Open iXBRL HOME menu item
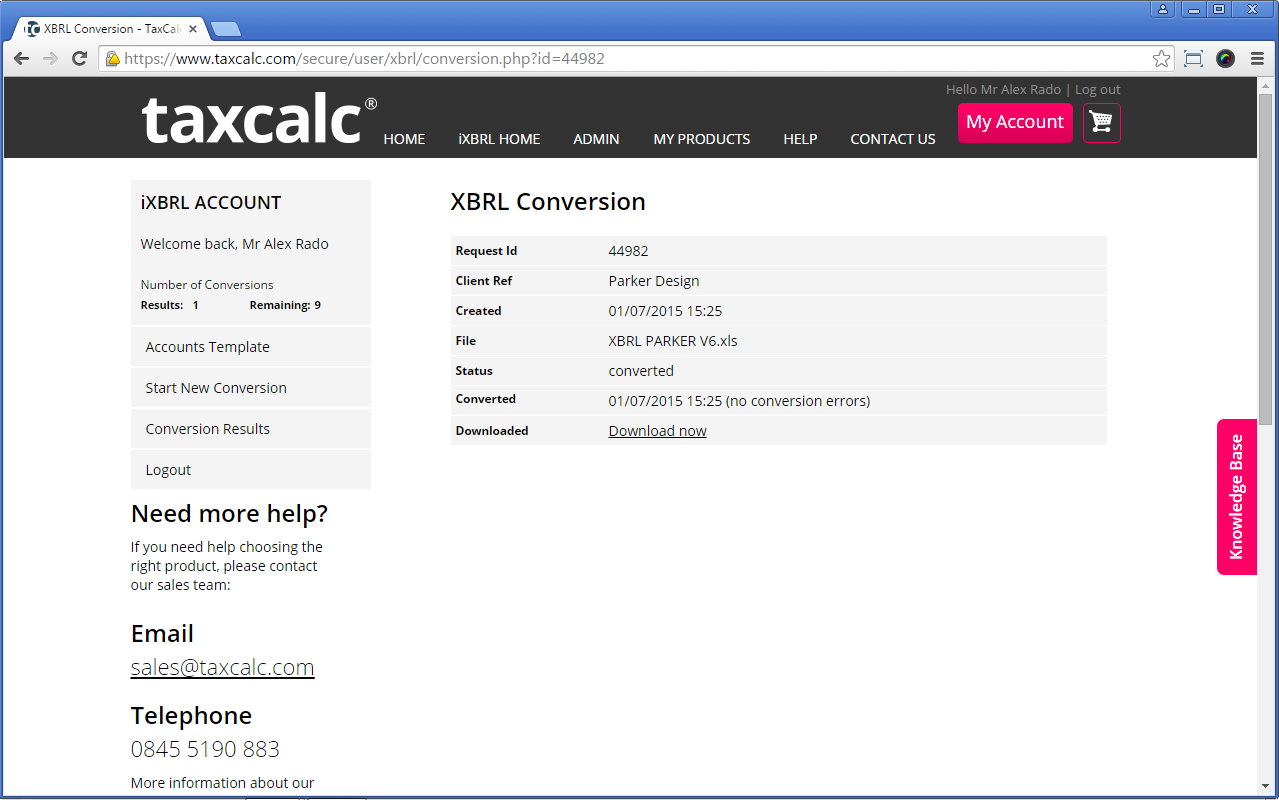The height and width of the screenshot is (800, 1279). coord(499,139)
